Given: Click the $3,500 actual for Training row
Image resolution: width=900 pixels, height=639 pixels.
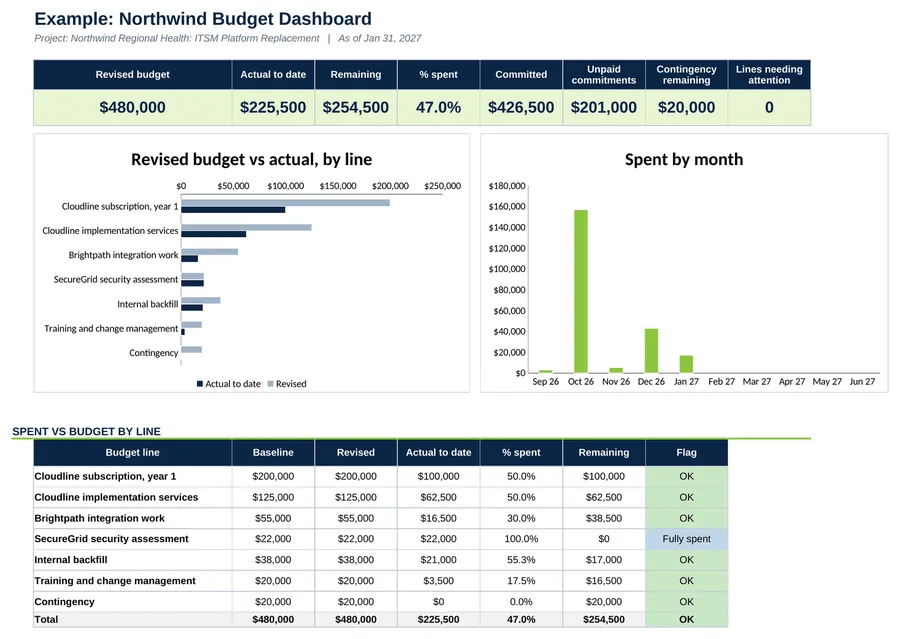Looking at the screenshot, I should click(439, 581).
